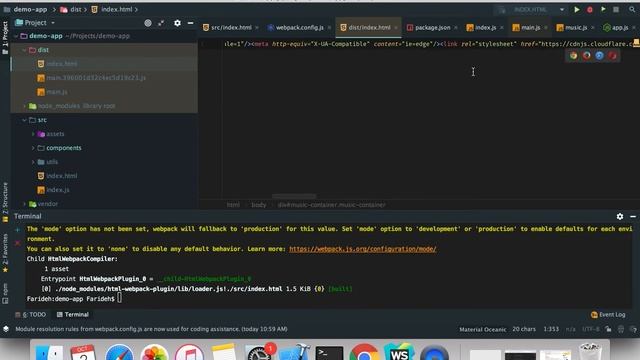Select the hashed main.*.js file in dist
Image resolution: width=640 pixels, height=360 pixels.
pyautogui.click(x=96, y=78)
